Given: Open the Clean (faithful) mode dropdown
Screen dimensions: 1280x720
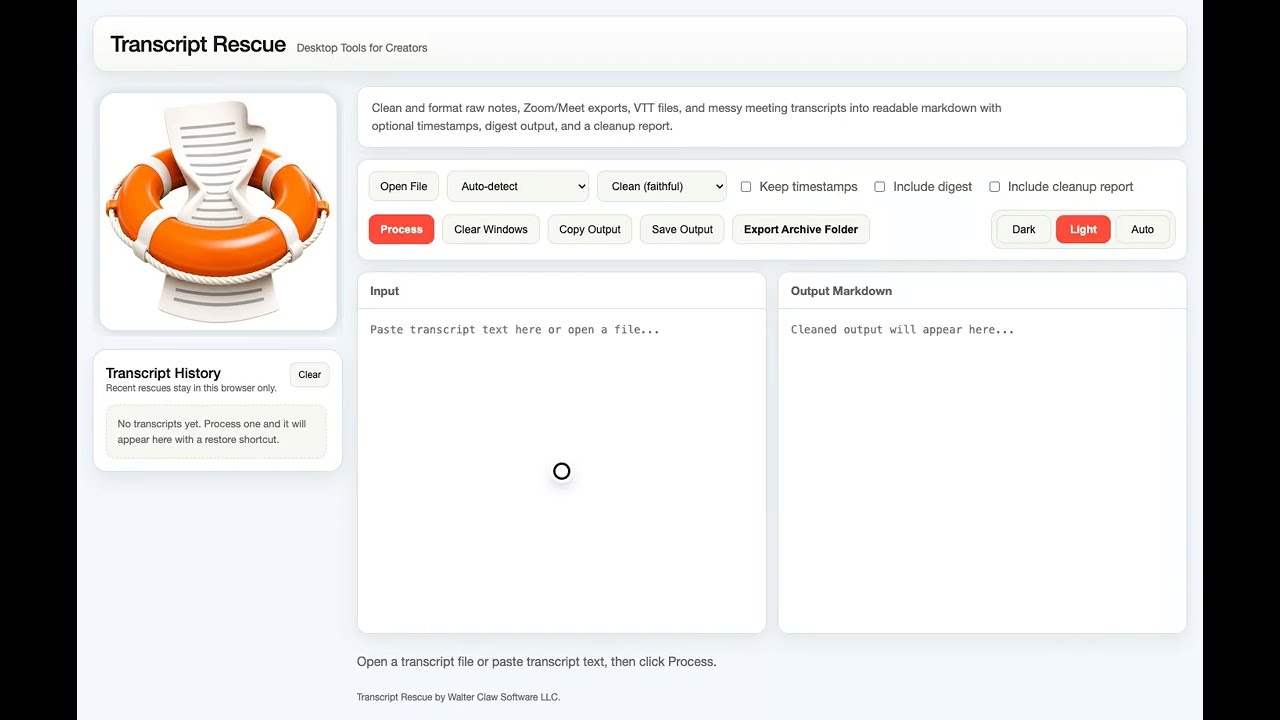Looking at the screenshot, I should pyautogui.click(x=662, y=186).
